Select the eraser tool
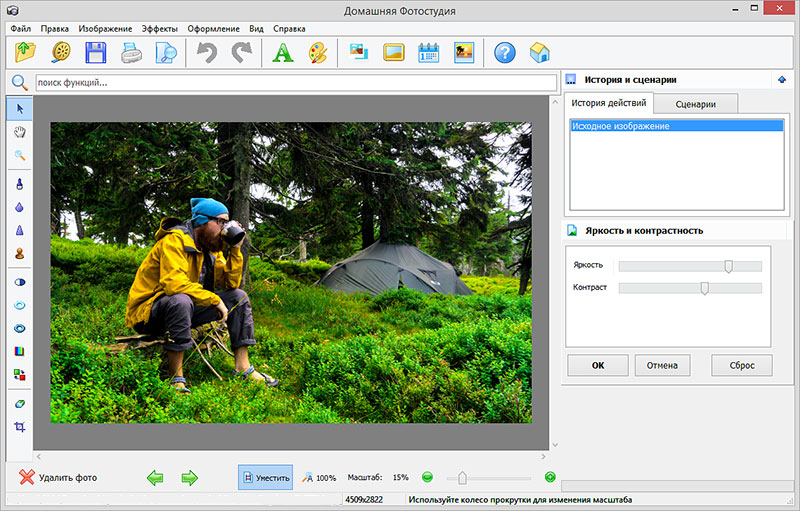 20,403
